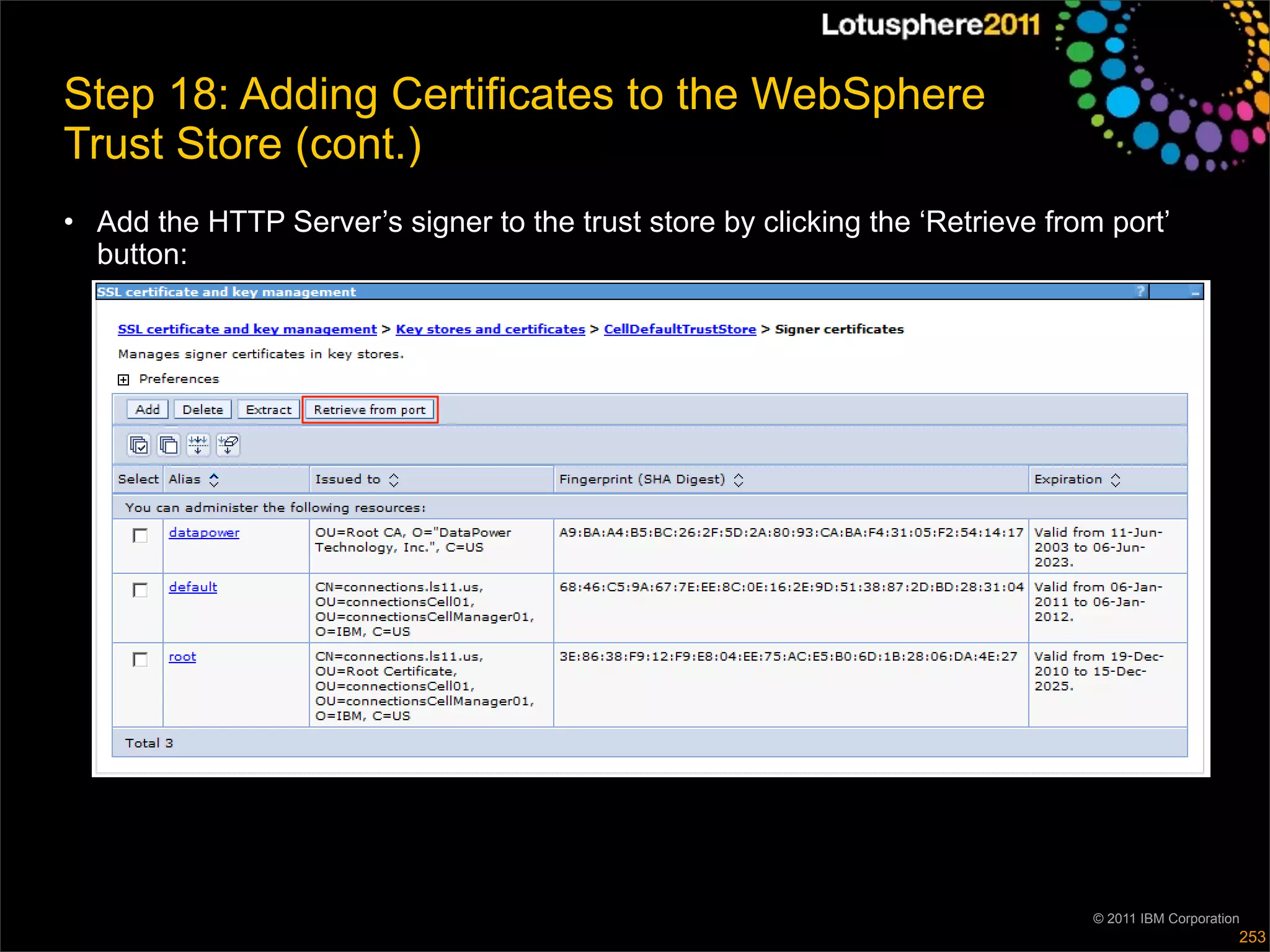This screenshot has height=952, width=1270.
Task: Click expiration 'Valid from 19-Dec-2010 to 15-Dec-2025'
Action: click(1099, 671)
